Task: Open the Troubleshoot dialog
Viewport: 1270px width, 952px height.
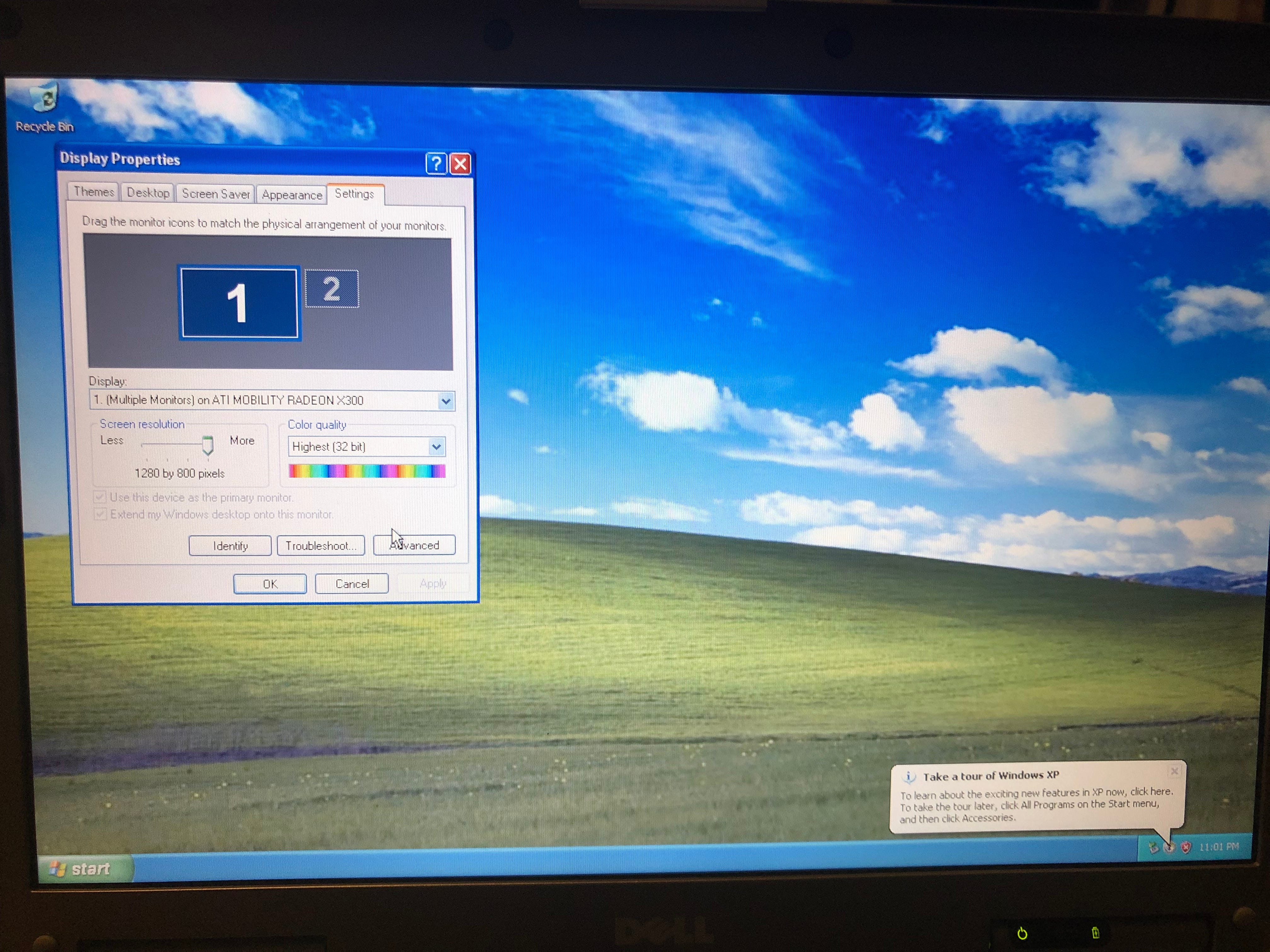Action: tap(321, 546)
